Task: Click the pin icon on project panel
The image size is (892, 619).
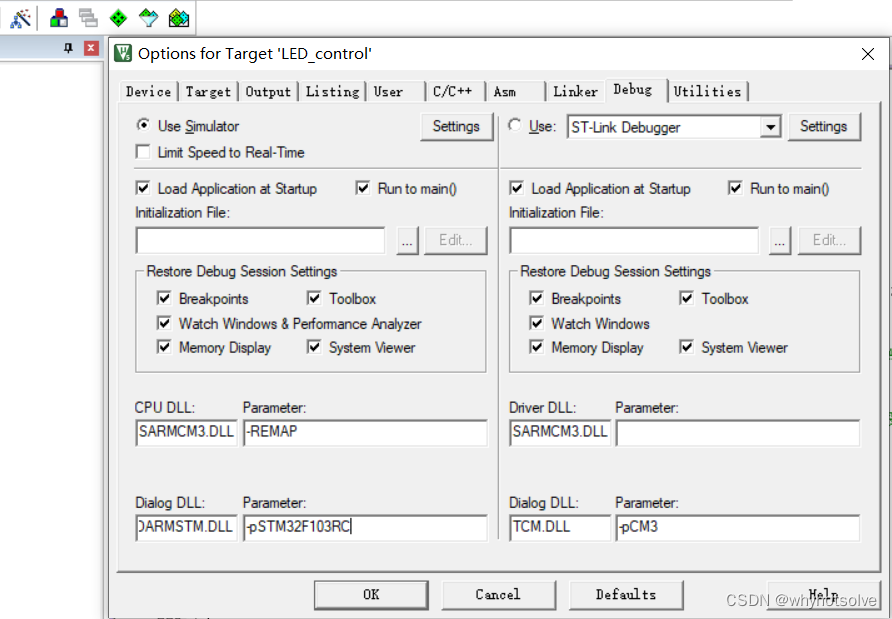Action: coord(69,48)
